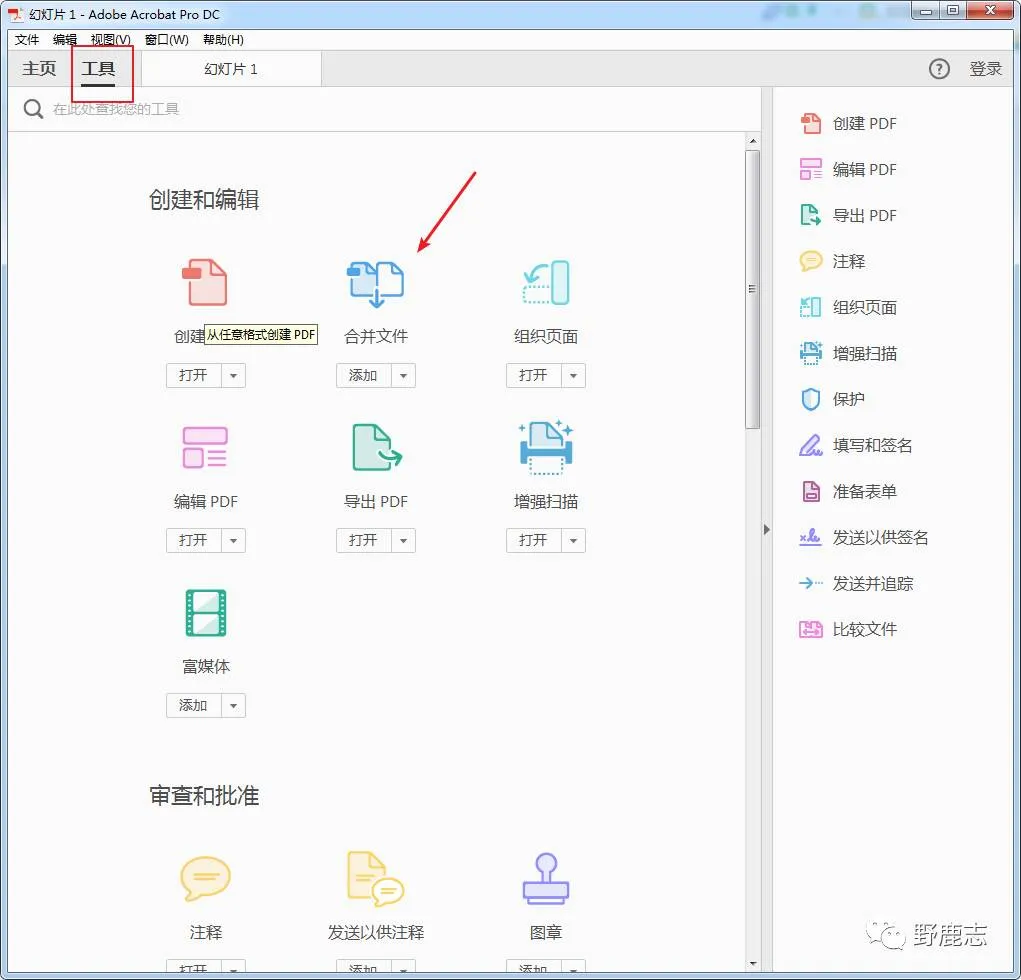Select 准备表单 in the sidebar

[848, 491]
